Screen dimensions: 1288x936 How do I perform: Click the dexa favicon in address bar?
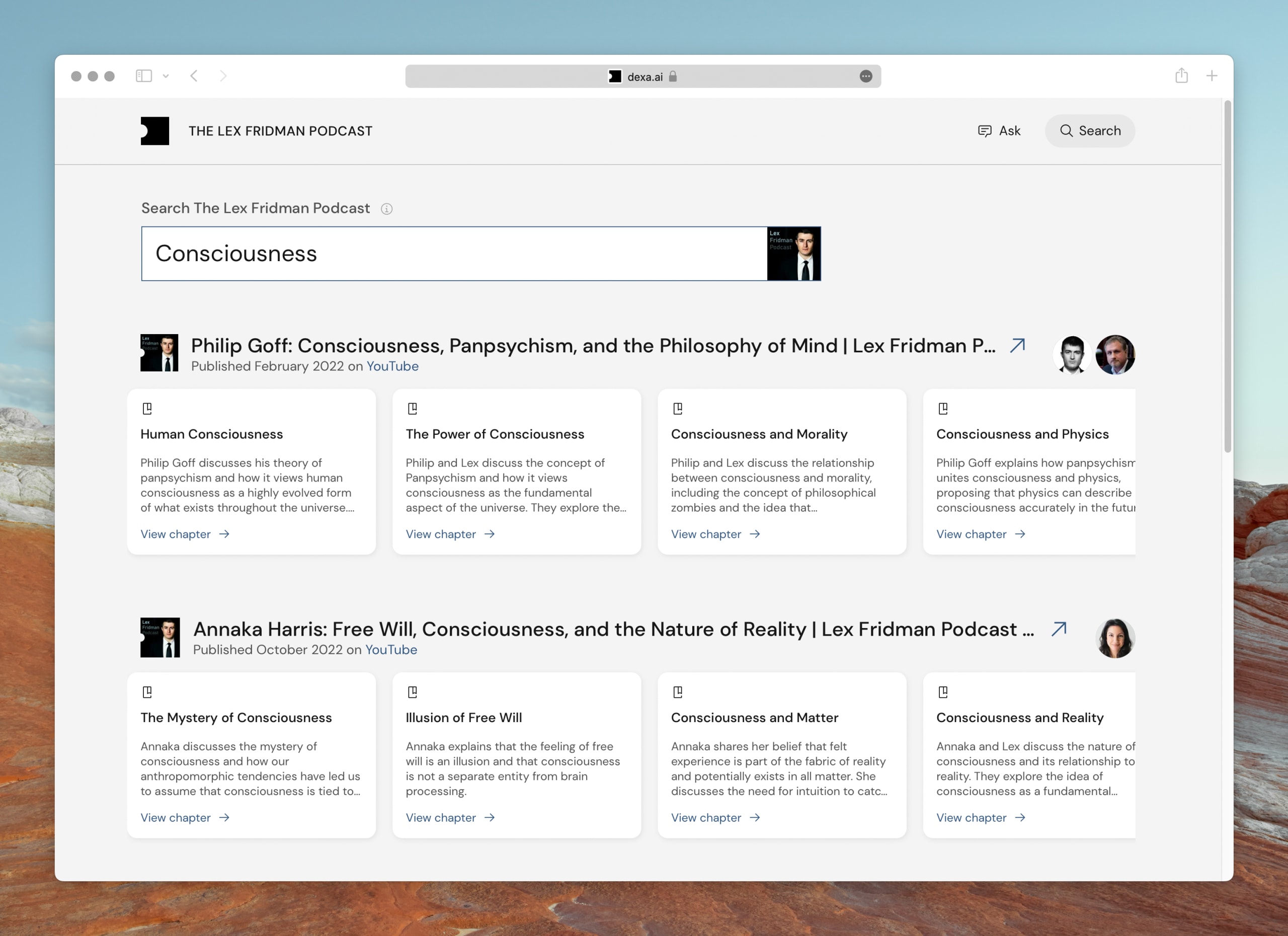[x=614, y=76]
